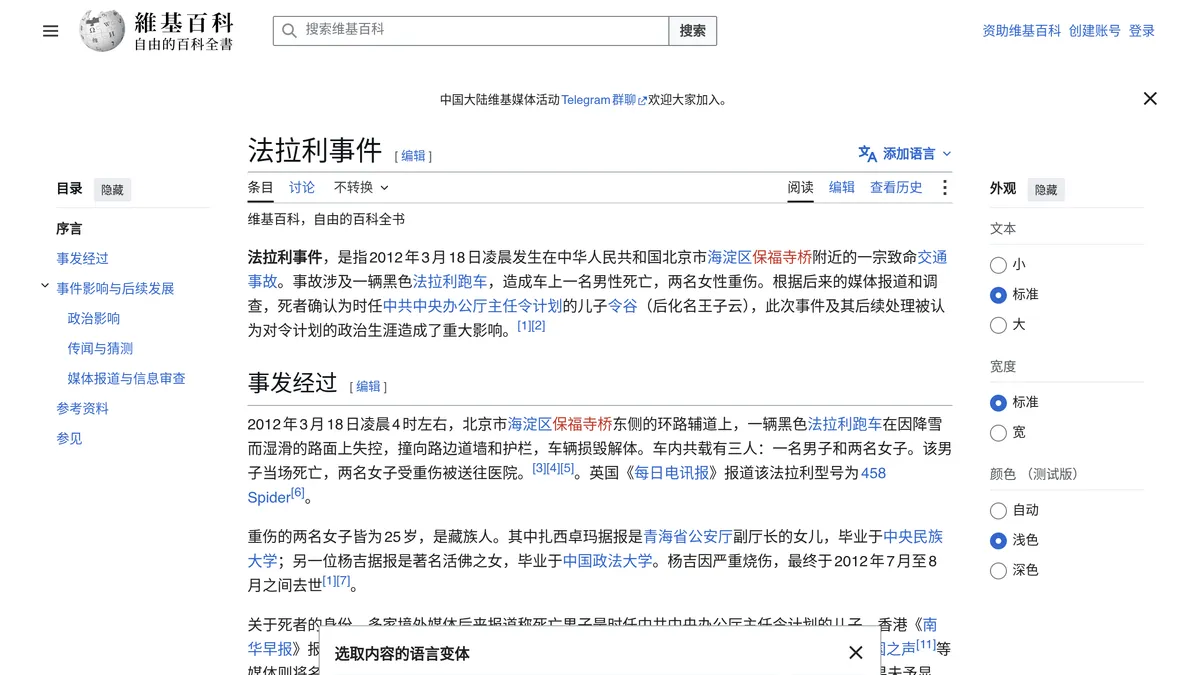
Task: Open the 编辑 tab in page toolbar
Action: click(842, 187)
